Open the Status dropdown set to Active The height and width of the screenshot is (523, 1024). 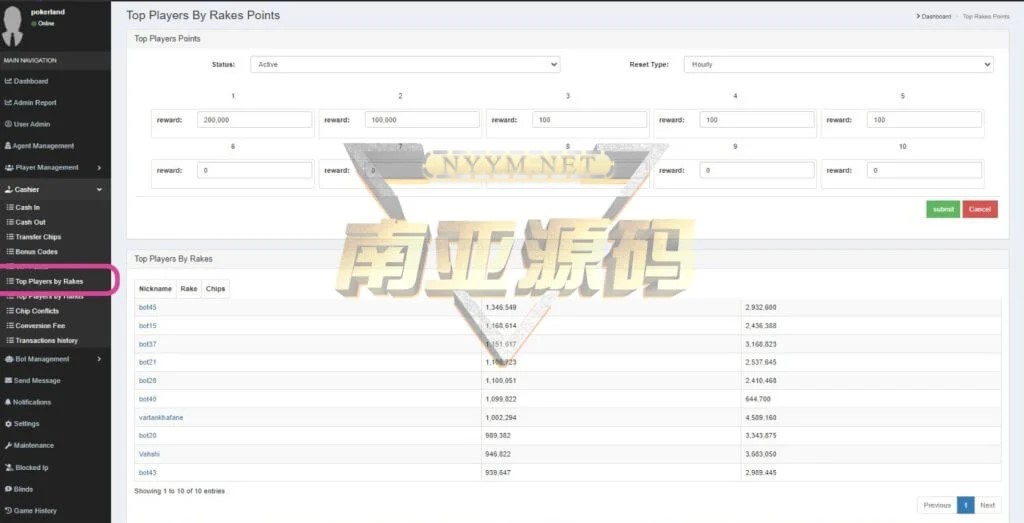pyautogui.click(x=404, y=64)
